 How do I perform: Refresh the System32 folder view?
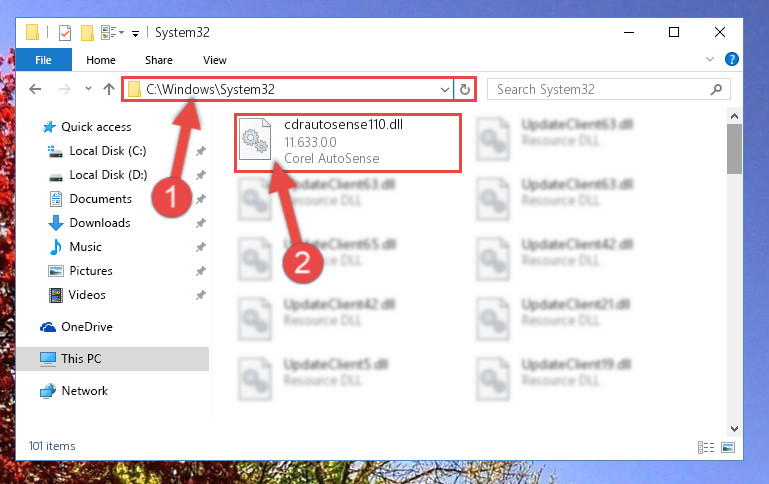[464, 89]
